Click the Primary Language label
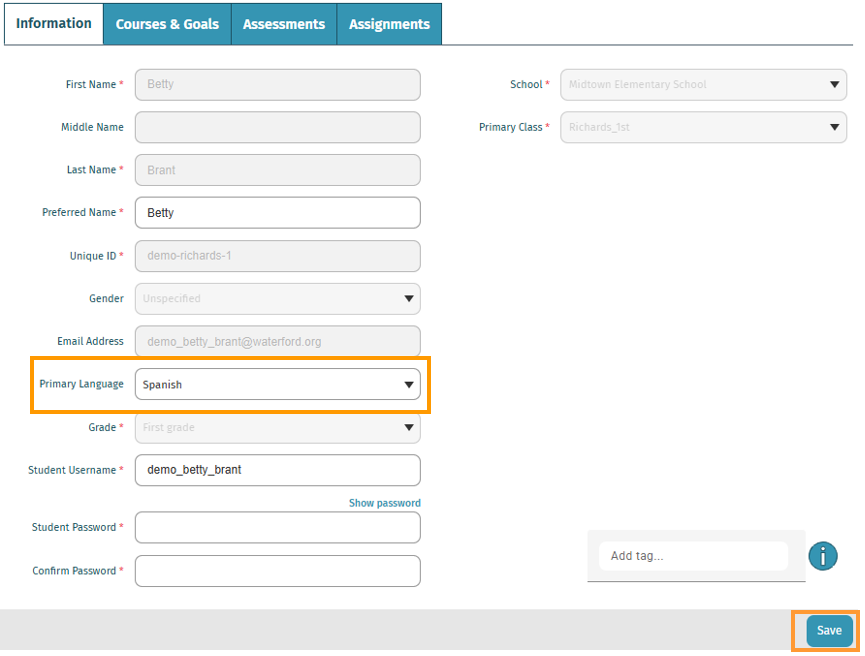The width and height of the screenshot is (865, 656). coord(81,384)
